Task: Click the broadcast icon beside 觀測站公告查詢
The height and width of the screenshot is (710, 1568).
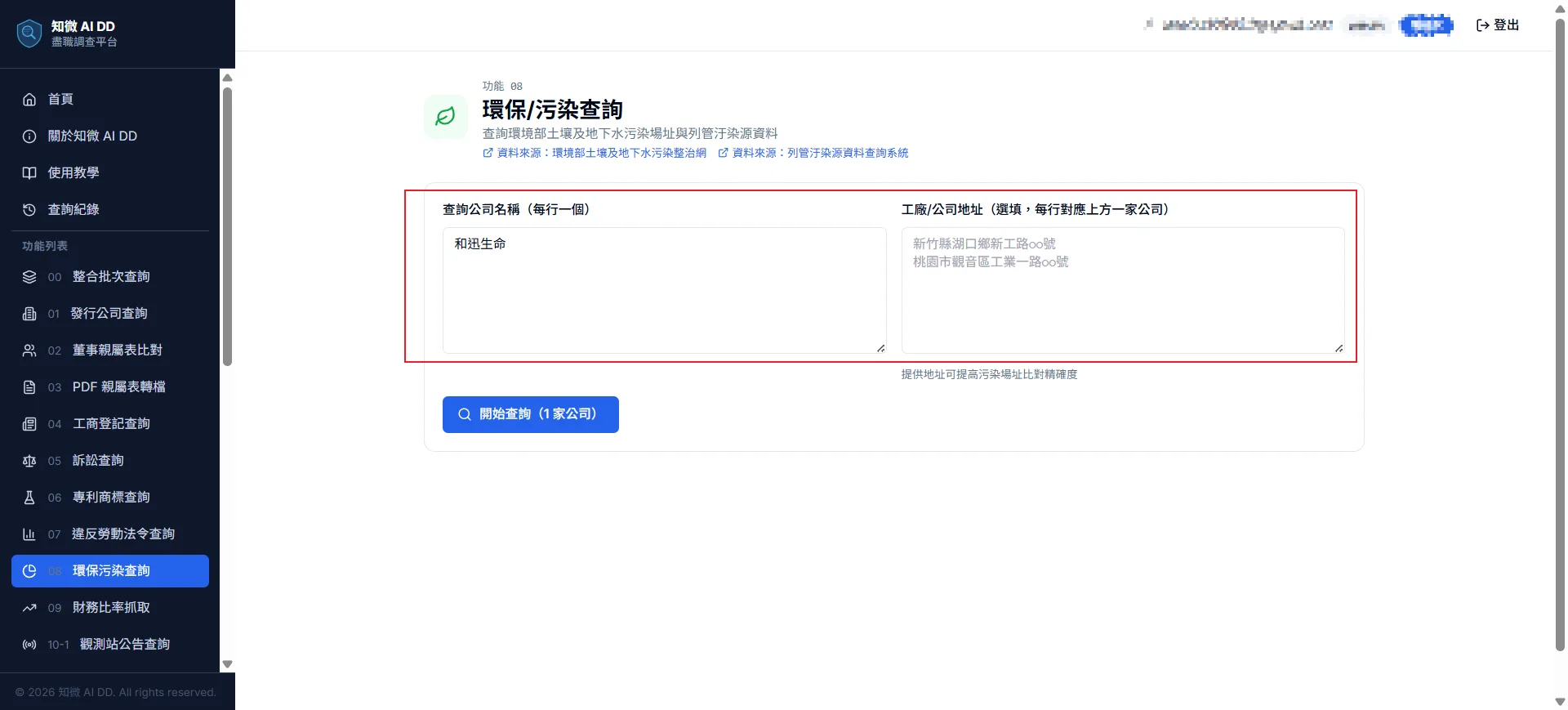Action: [x=29, y=645]
